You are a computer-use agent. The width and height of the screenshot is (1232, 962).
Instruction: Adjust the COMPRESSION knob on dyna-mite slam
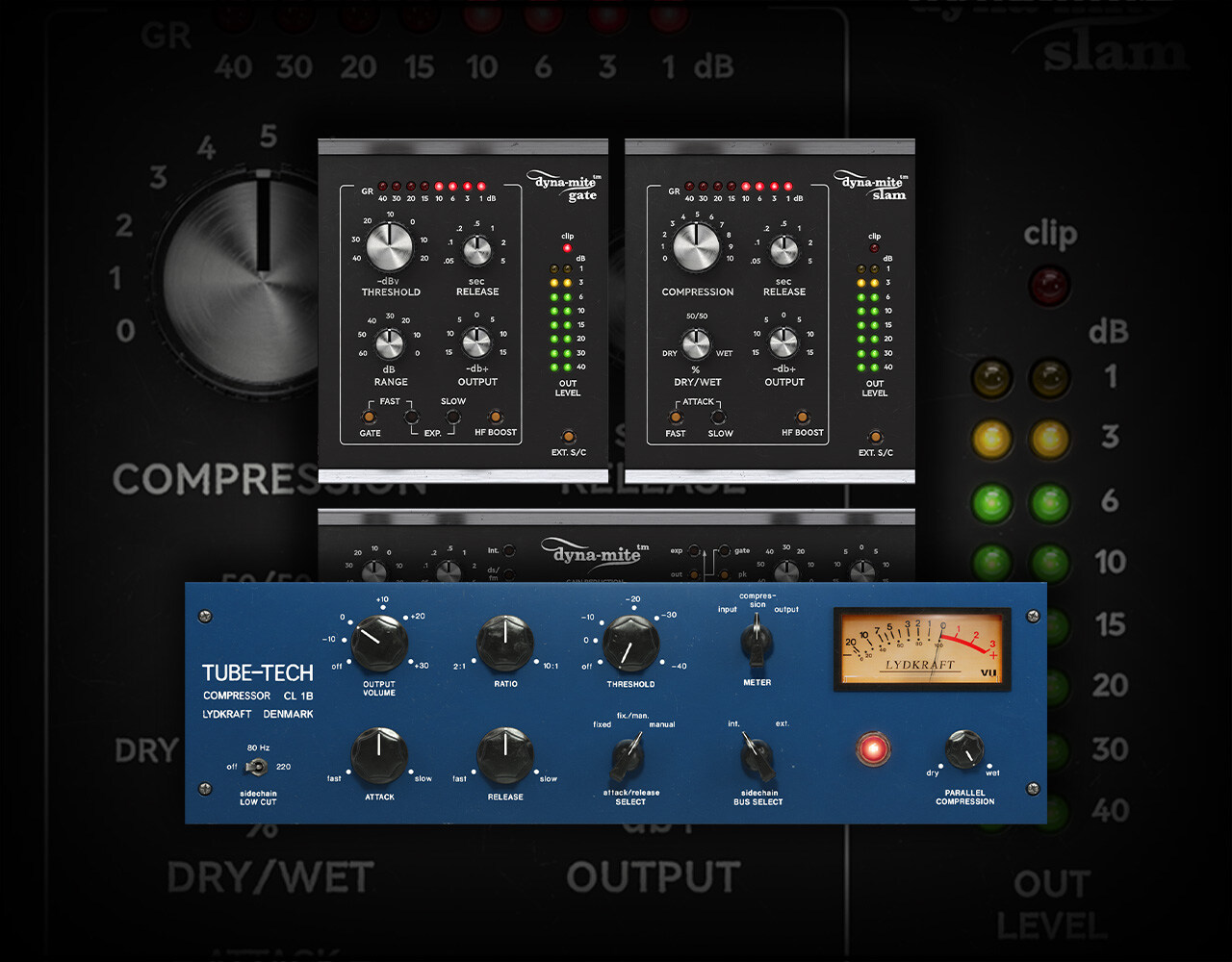pos(698,247)
